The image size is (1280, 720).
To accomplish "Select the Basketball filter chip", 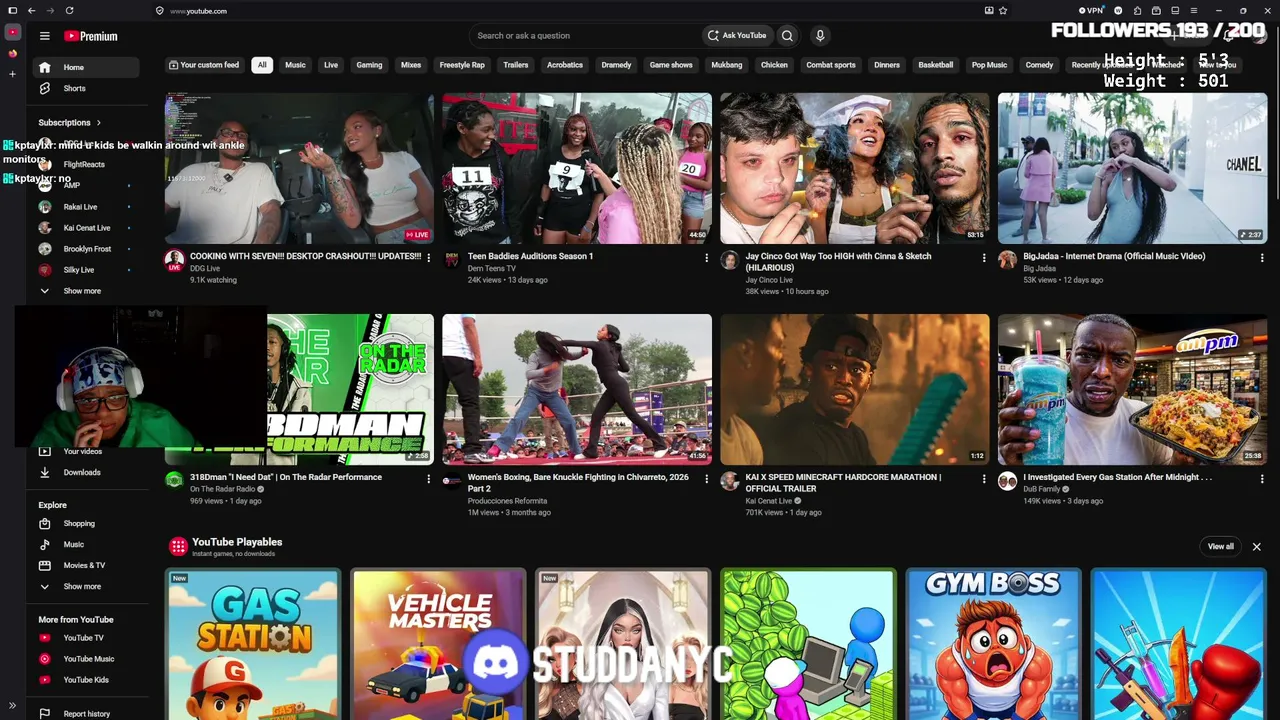I will click(936, 65).
